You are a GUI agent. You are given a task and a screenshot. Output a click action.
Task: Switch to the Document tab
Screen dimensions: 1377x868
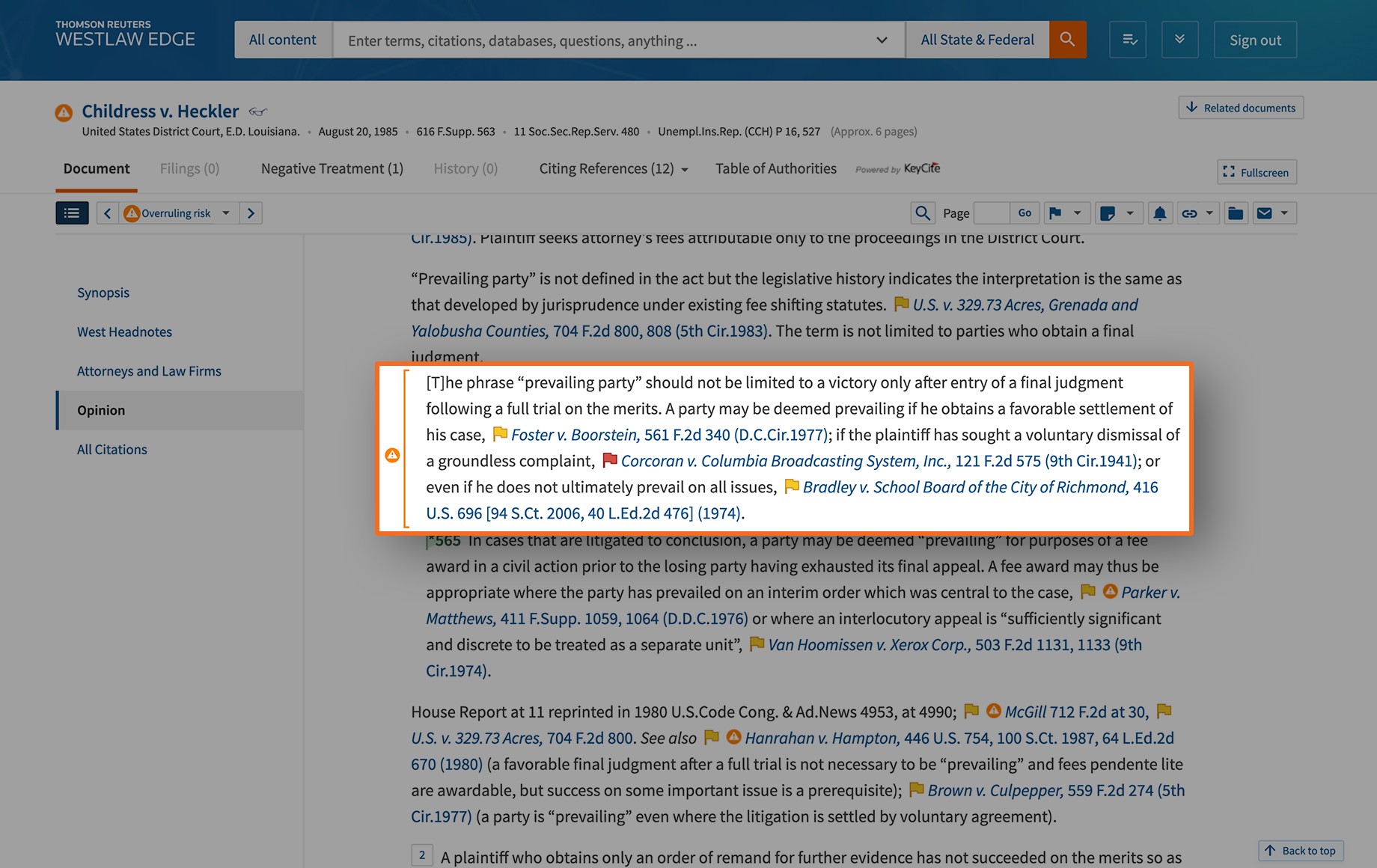(x=97, y=168)
